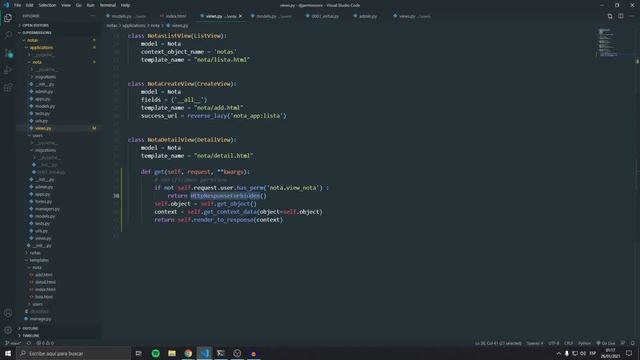This screenshot has height=360, width=640.
Task: Open tests.py in the nota folder
Action: 42,113
